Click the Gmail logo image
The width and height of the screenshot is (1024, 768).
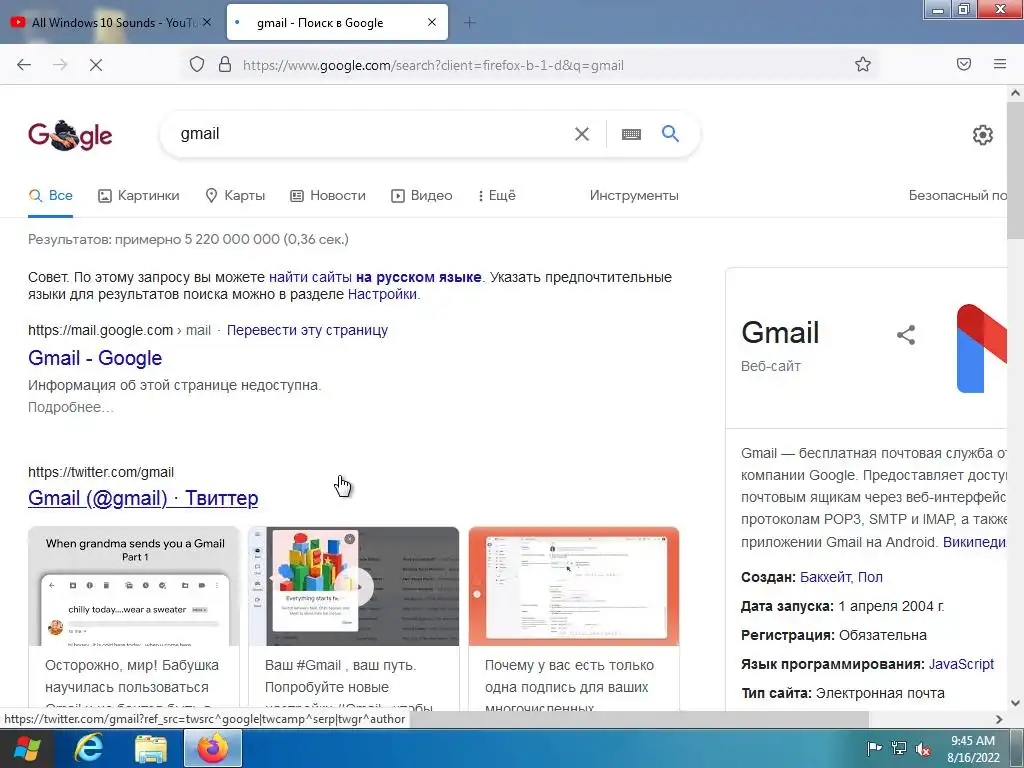pos(982,348)
